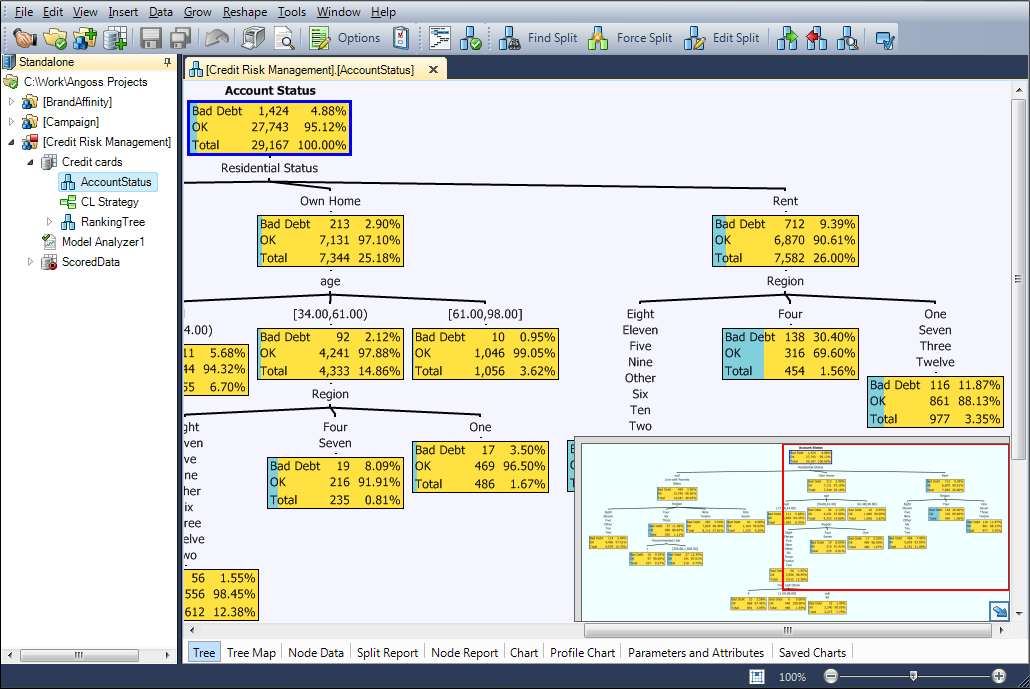Open the Help menu
Screen dimensions: 1030x689
click(x=383, y=12)
